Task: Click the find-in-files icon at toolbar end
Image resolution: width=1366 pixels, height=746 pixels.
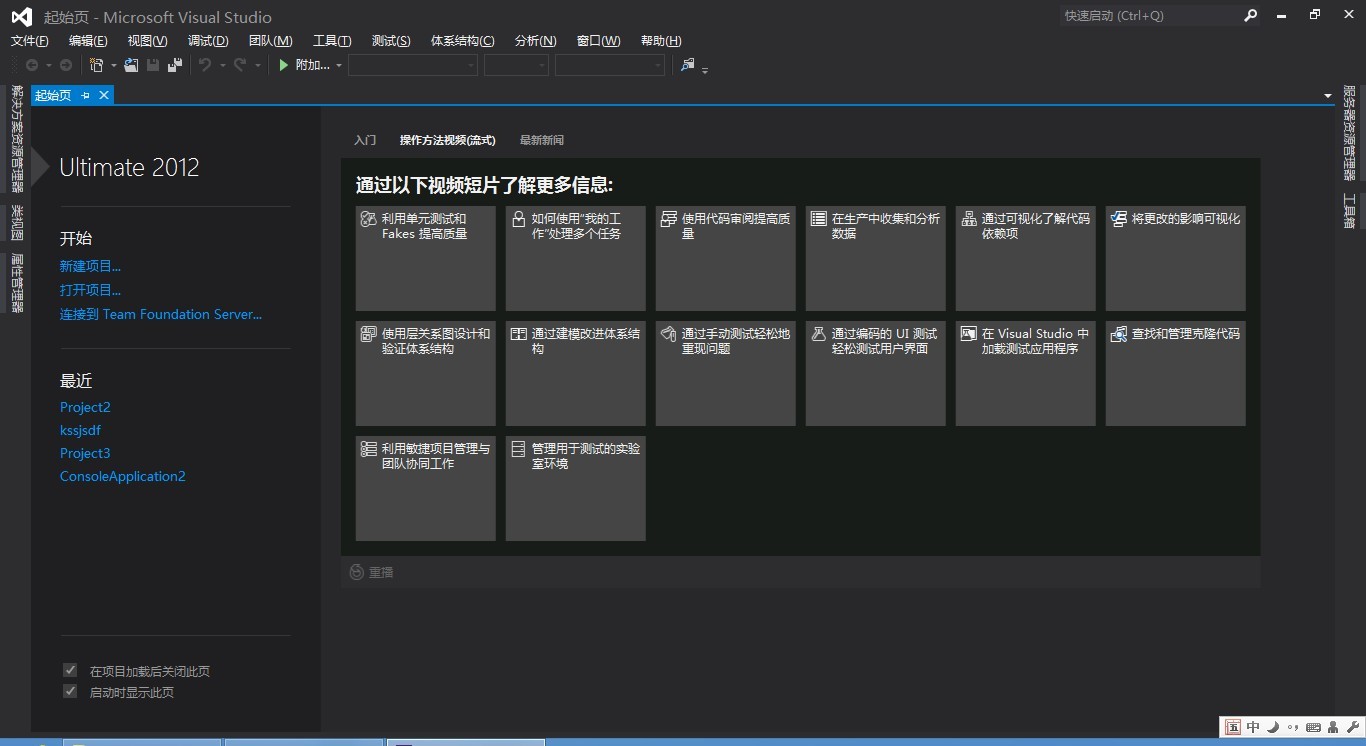Action: [x=687, y=65]
